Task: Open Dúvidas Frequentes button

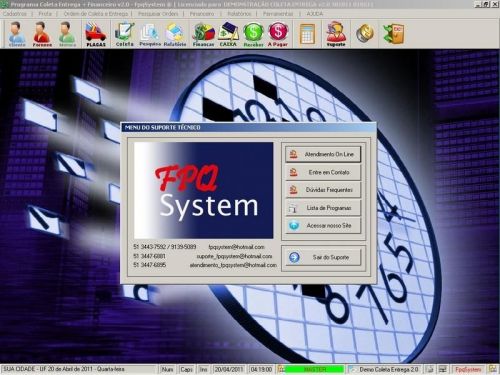Action: click(323, 190)
